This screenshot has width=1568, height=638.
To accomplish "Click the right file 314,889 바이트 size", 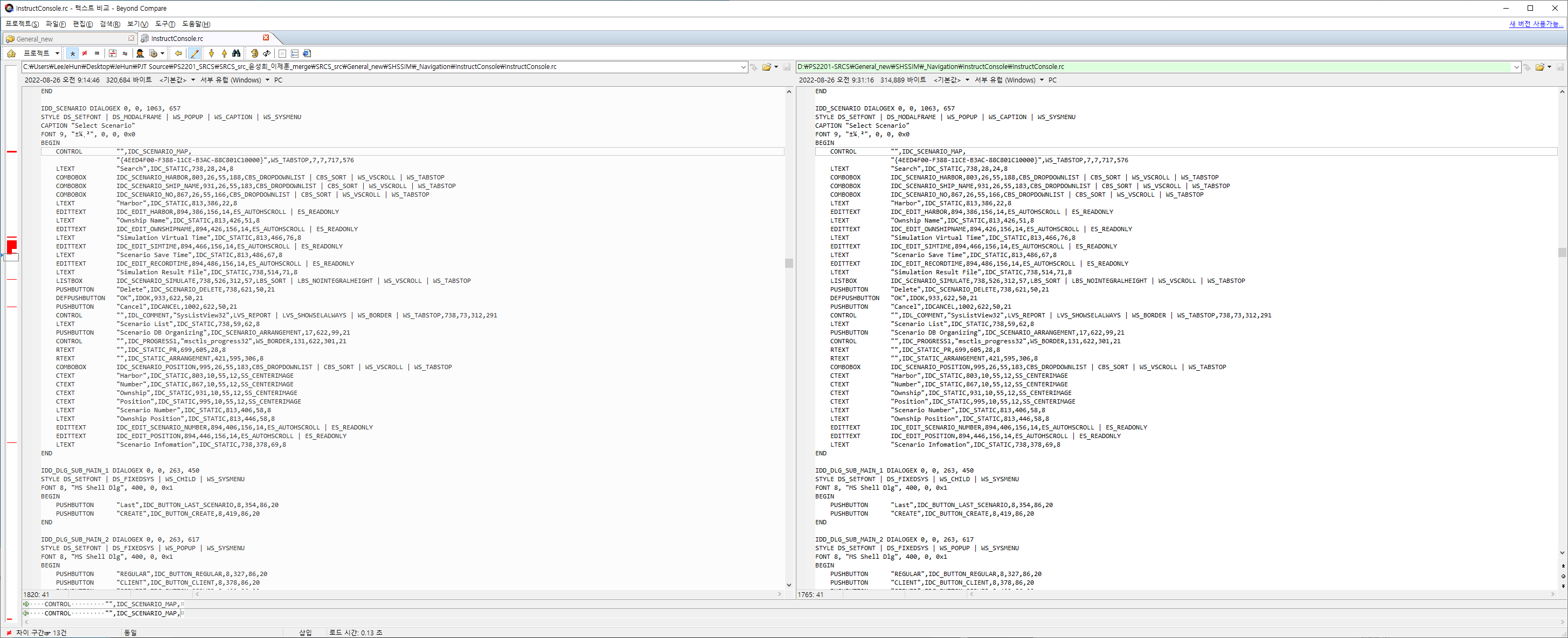I will (903, 80).
